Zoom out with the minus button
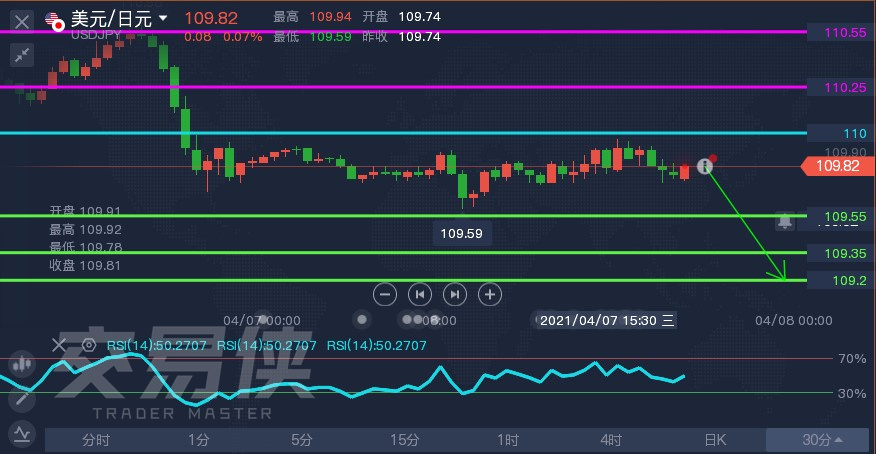This screenshot has height=454, width=876. [385, 294]
